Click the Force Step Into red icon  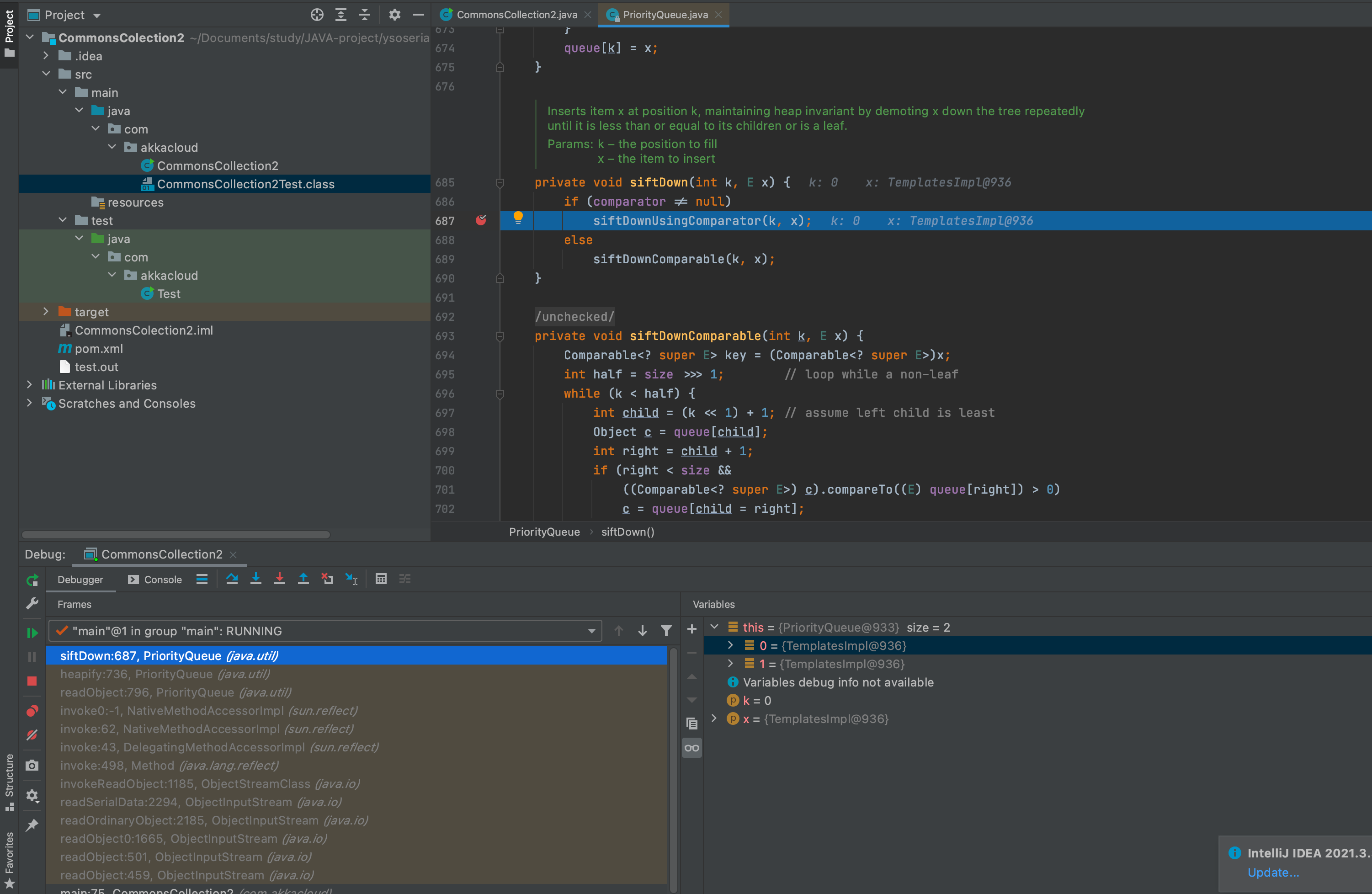pos(280,579)
